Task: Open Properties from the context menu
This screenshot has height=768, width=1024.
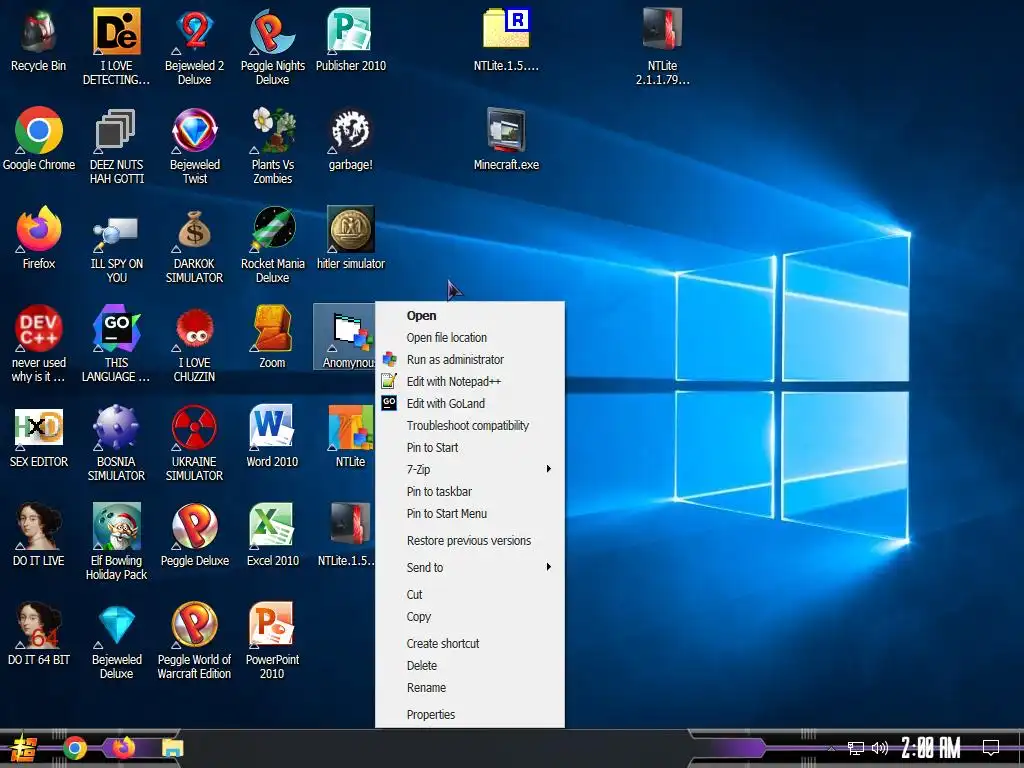Action: coord(470,715)
